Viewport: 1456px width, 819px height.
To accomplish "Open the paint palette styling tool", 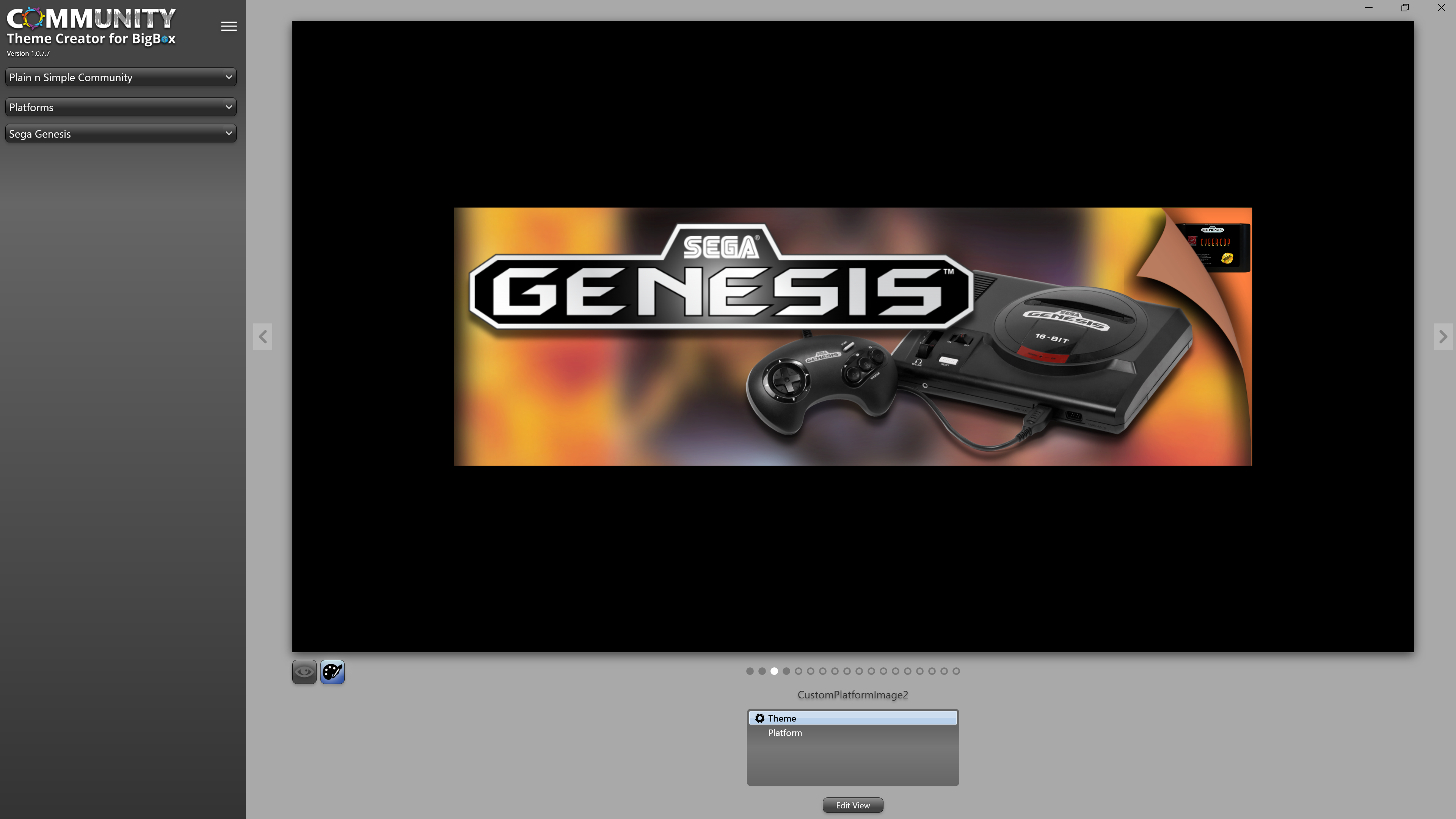I will pos(333,672).
